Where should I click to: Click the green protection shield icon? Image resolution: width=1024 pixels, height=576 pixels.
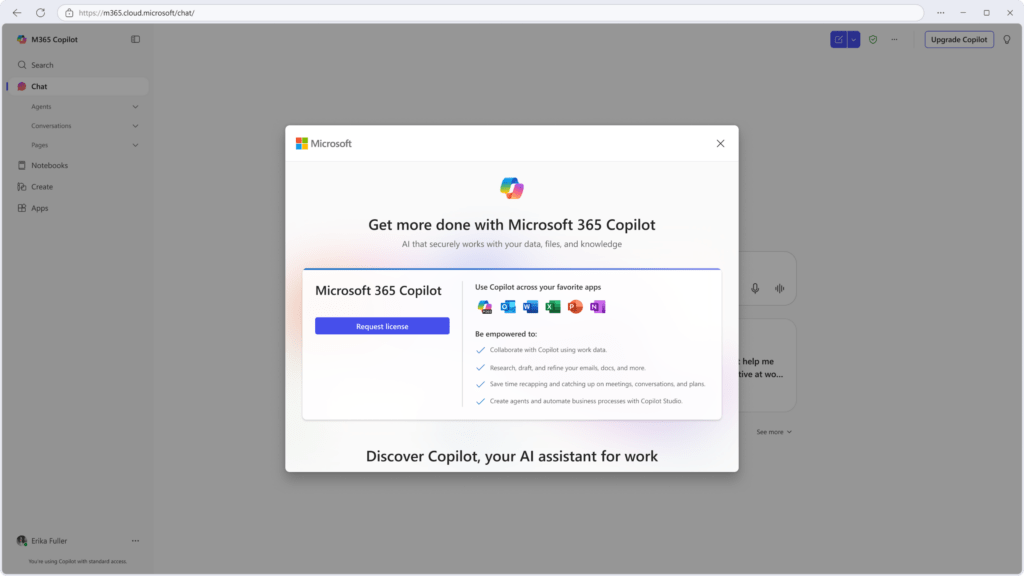click(x=873, y=39)
